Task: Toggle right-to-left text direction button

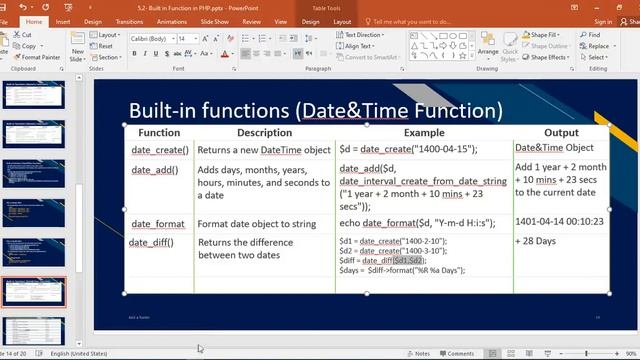Action: [309, 53]
